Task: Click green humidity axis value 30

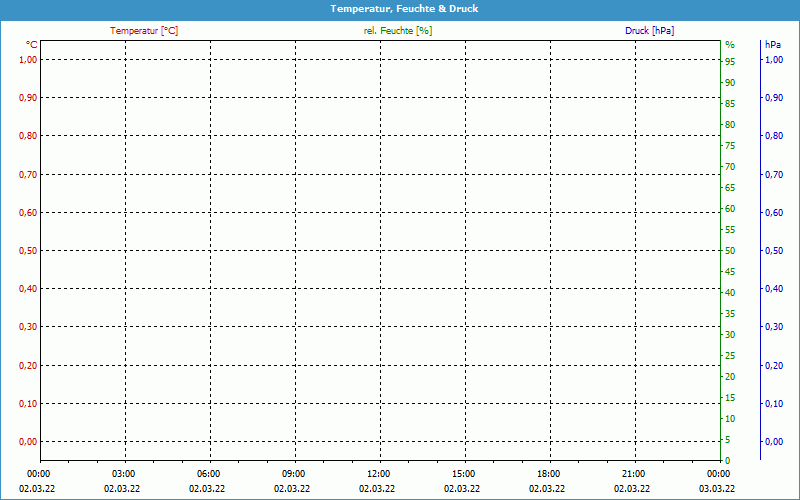Action: pyautogui.click(x=730, y=335)
